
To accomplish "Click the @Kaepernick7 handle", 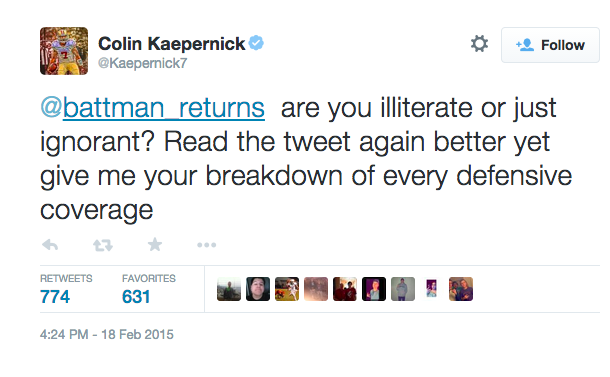I will click(x=142, y=63).
